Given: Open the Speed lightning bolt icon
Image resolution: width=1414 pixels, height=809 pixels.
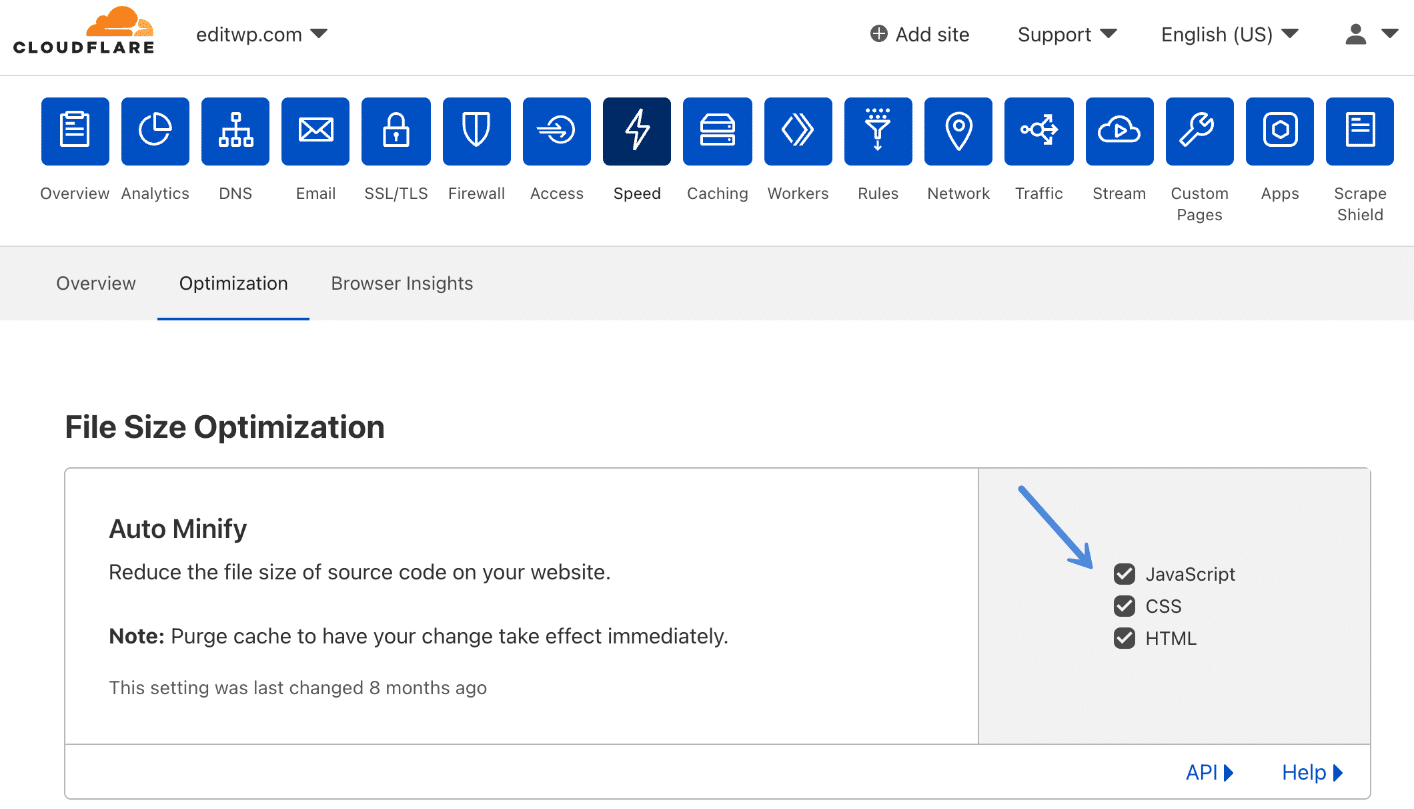Looking at the screenshot, I should (637, 131).
